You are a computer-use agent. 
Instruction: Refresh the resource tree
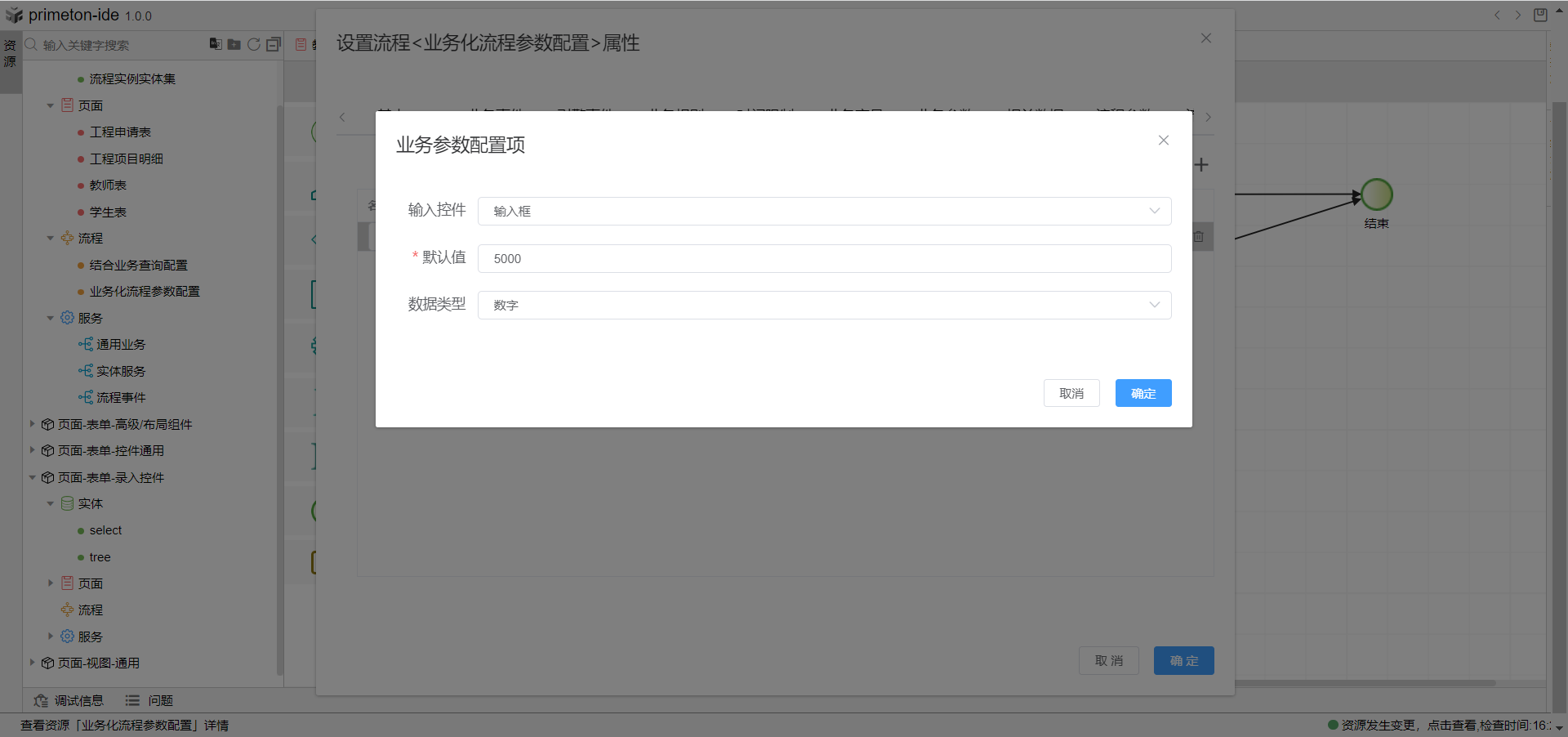click(254, 44)
